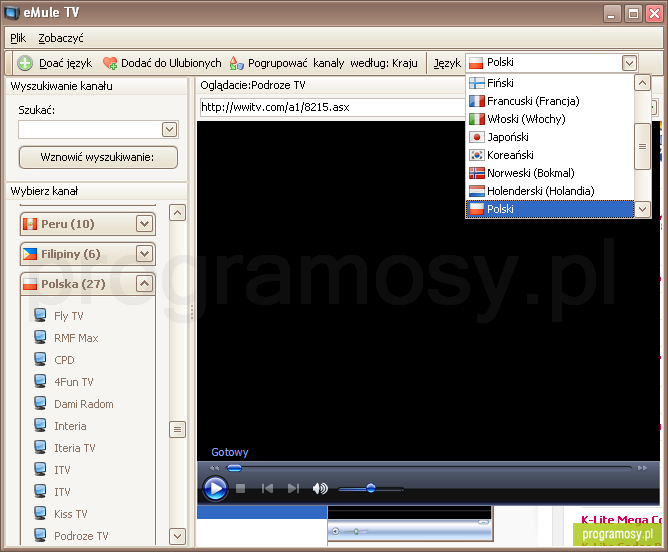Click the rewind arrows on seek bar

coord(215,468)
